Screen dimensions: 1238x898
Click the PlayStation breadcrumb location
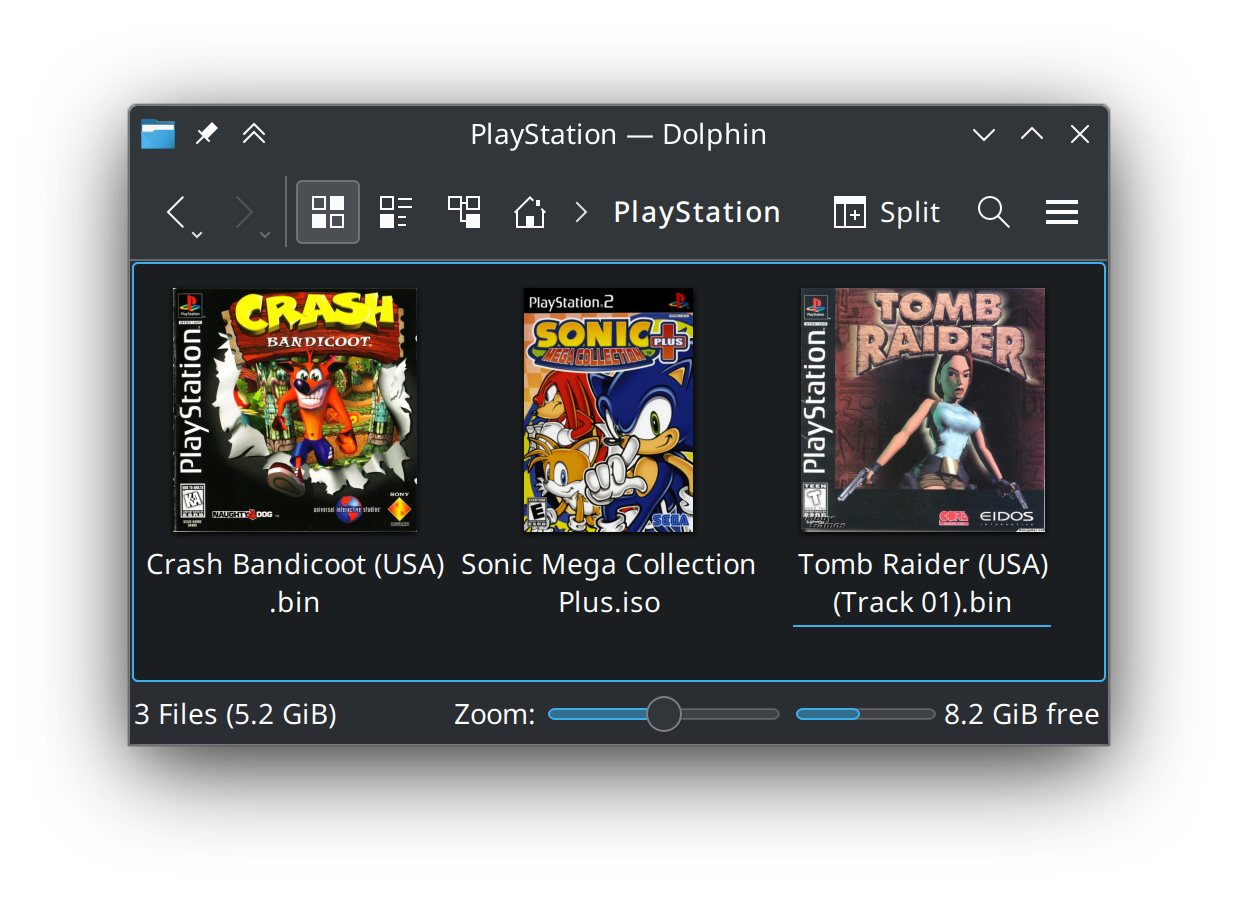[697, 212]
